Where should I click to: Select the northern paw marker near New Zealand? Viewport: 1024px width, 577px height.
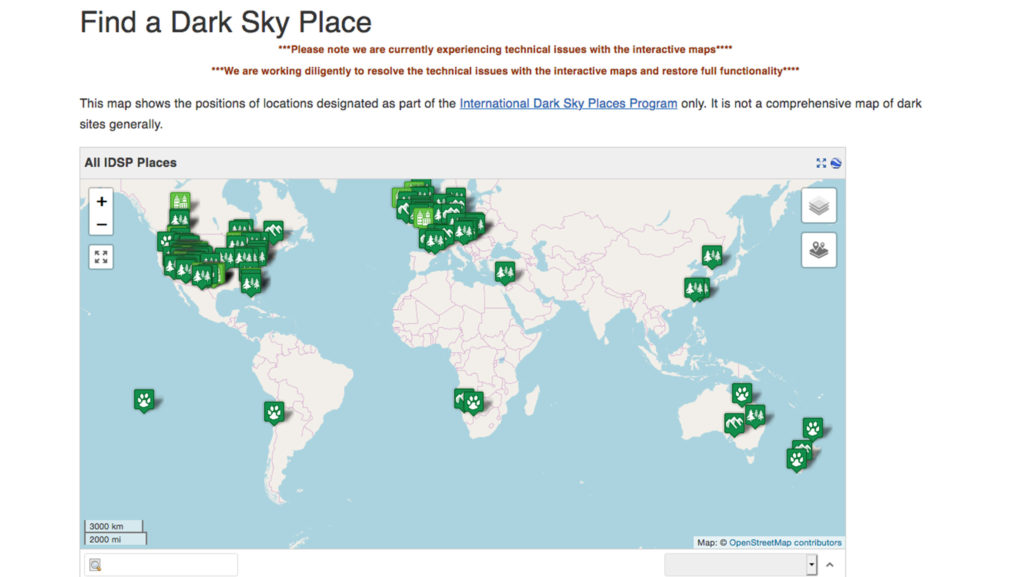click(812, 428)
